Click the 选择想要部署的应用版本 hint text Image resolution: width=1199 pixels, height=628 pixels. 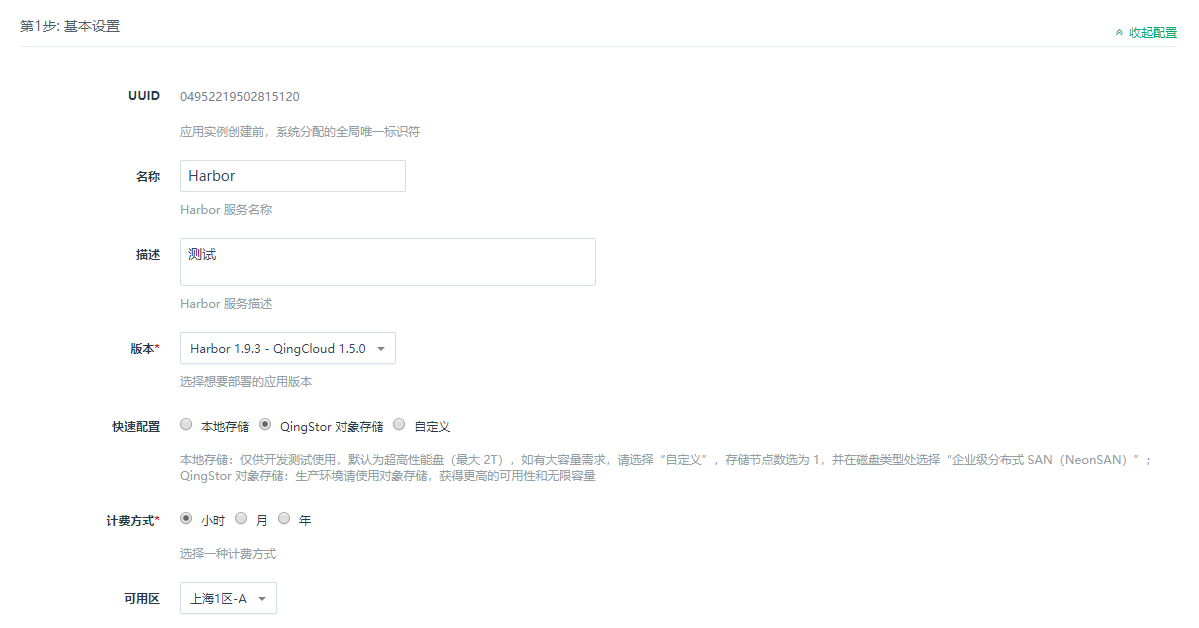pos(245,382)
